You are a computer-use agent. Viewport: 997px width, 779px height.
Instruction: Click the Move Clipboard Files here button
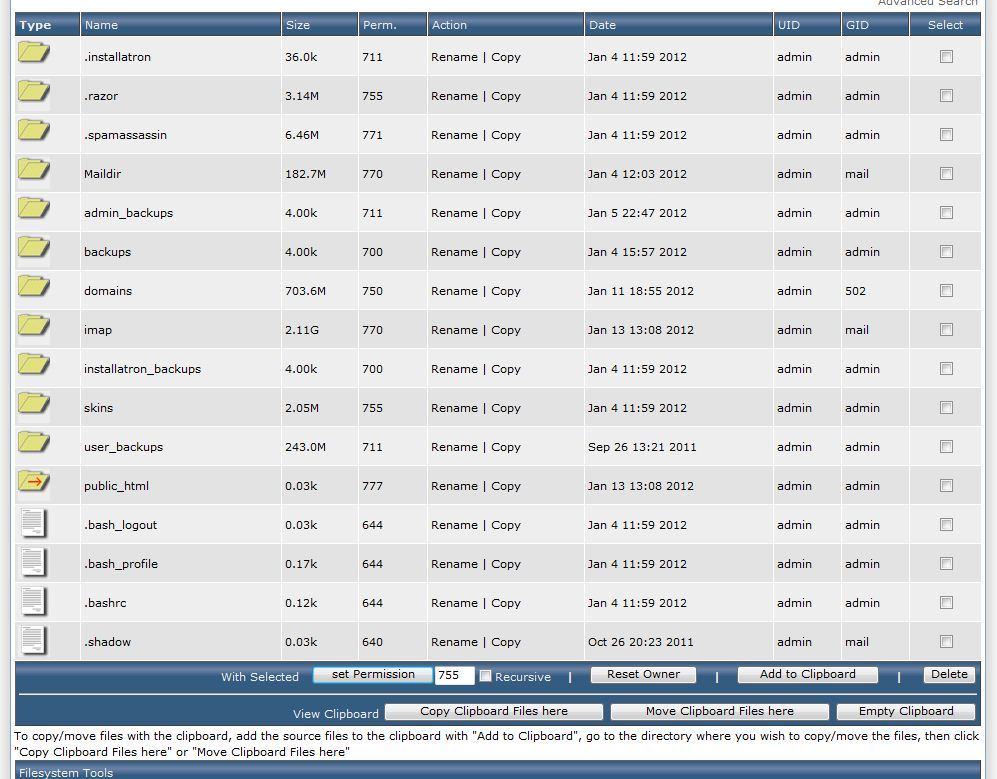pyautogui.click(x=719, y=712)
